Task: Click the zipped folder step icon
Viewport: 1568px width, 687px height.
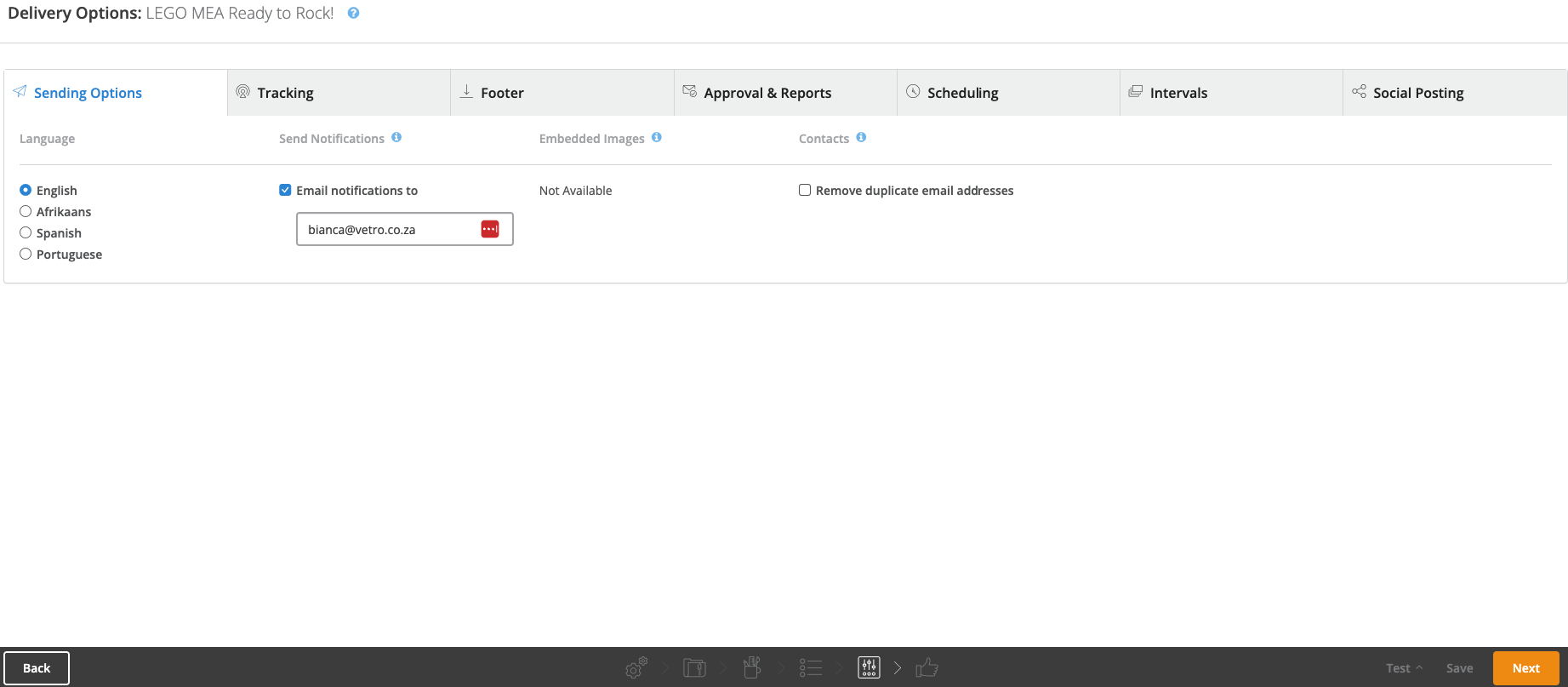Action: tap(694, 668)
